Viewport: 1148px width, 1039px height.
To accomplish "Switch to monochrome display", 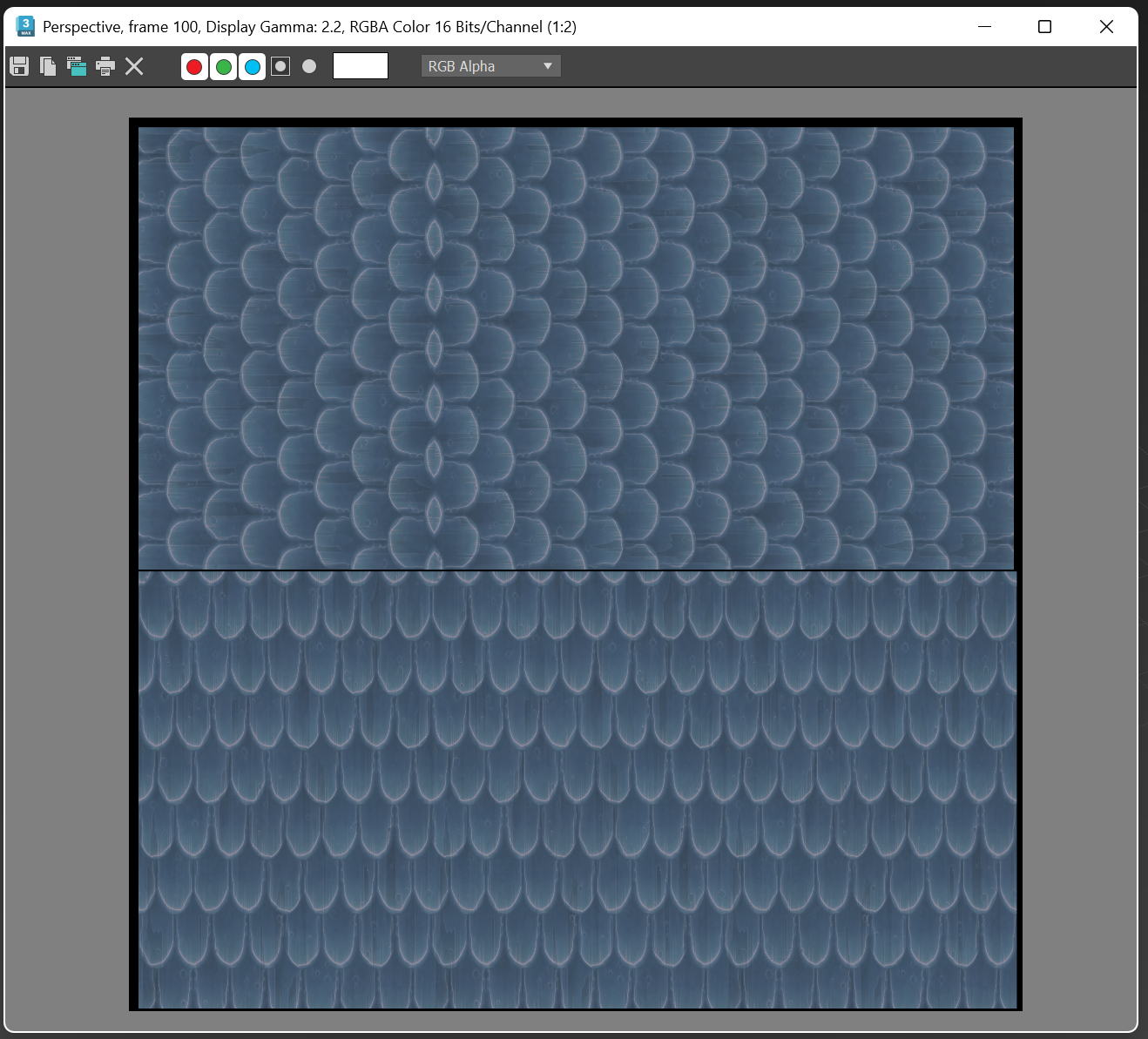I will pos(309,66).
